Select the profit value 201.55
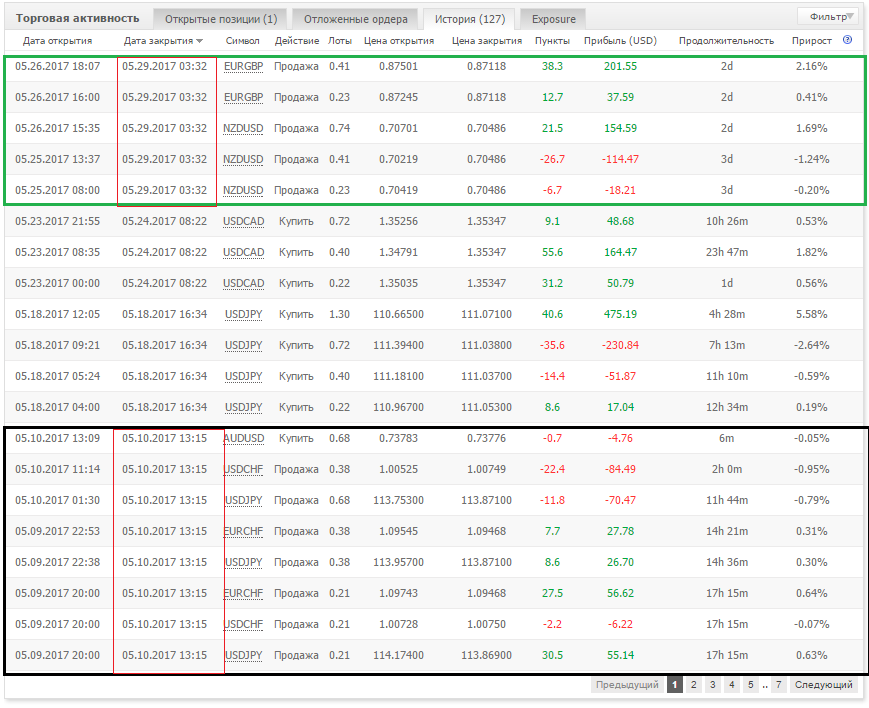869x708 pixels. (620, 67)
